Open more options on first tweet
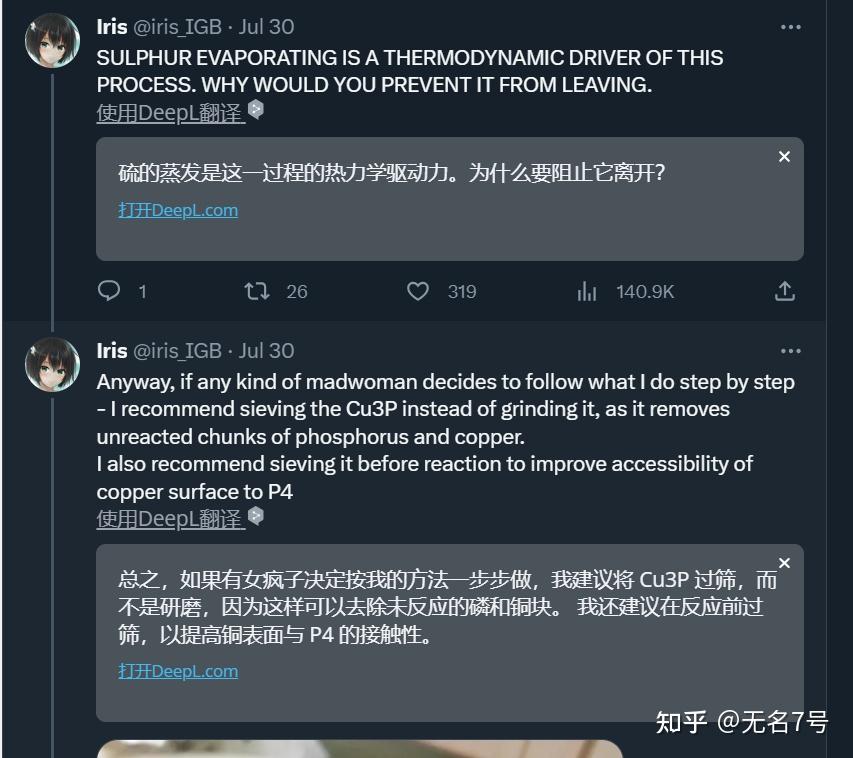This screenshot has width=853, height=758. tap(790, 27)
